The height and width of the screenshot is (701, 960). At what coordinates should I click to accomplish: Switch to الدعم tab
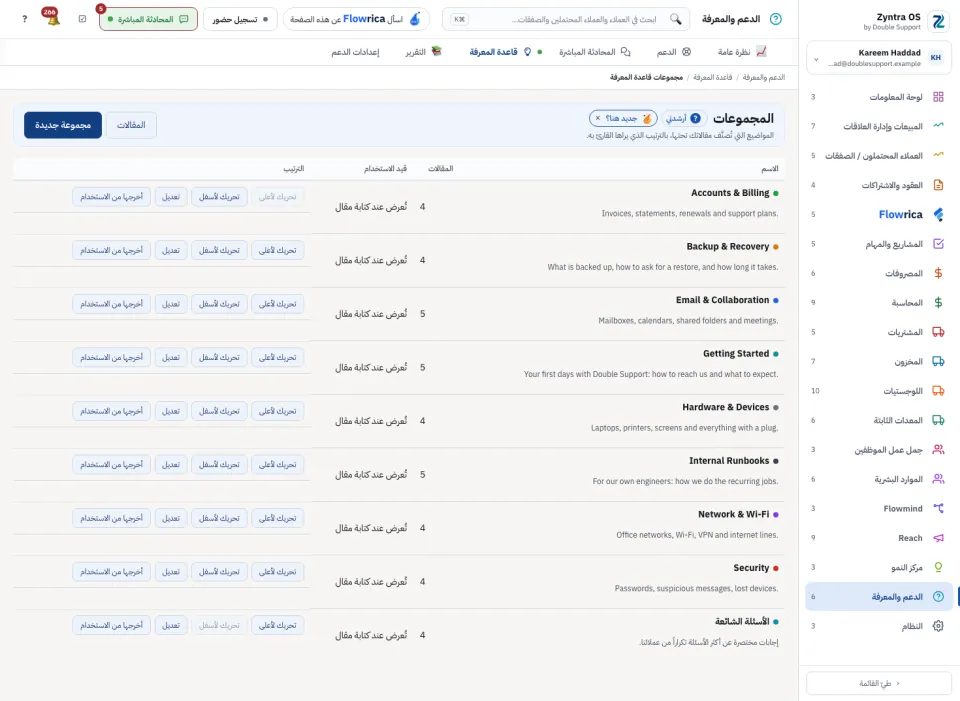[673, 52]
